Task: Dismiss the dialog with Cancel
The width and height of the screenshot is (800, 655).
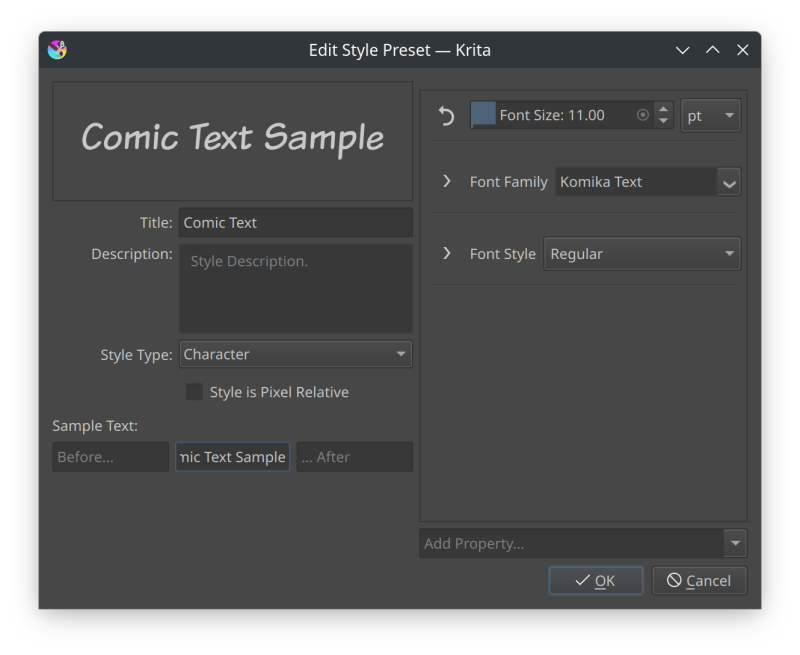Action: pyautogui.click(x=699, y=580)
